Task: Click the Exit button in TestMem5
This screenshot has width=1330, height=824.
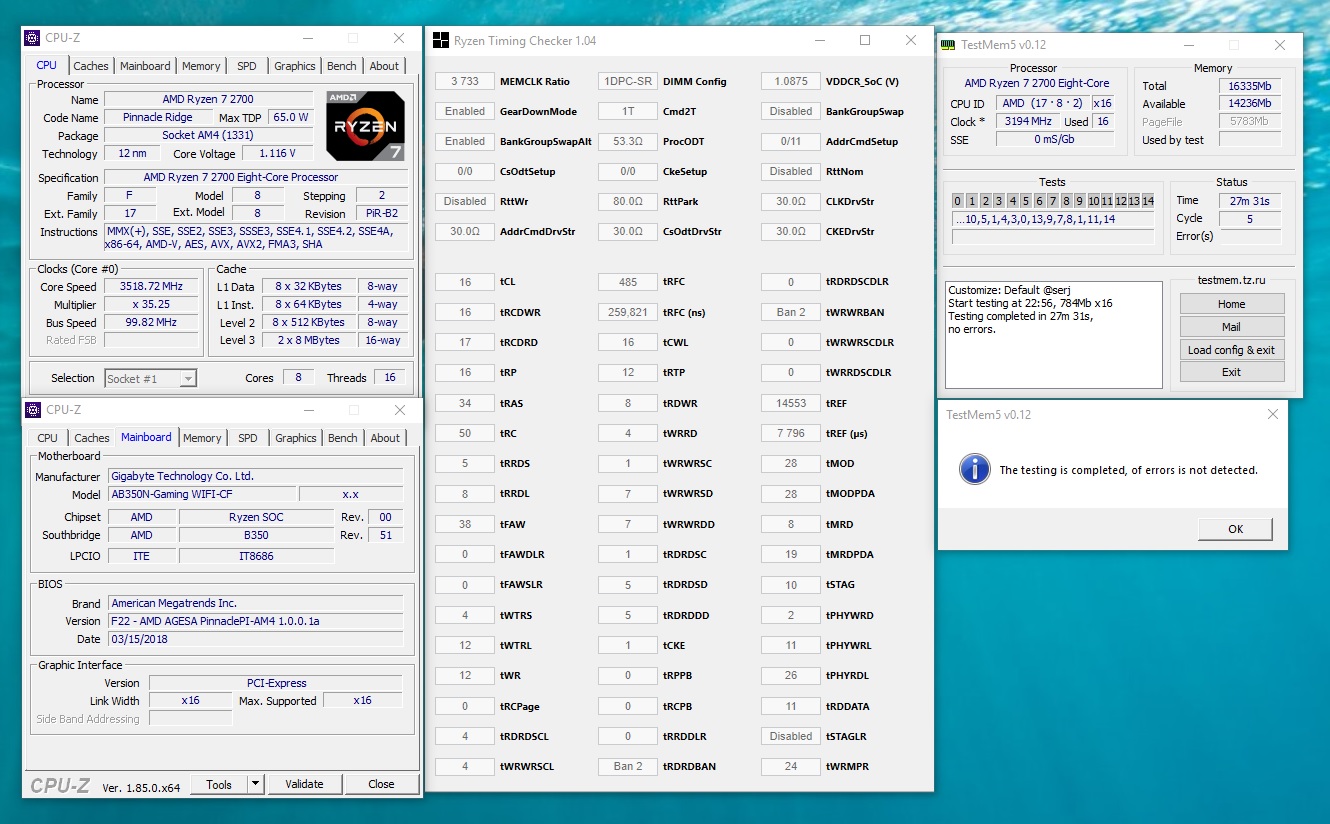Action: click(x=1232, y=372)
